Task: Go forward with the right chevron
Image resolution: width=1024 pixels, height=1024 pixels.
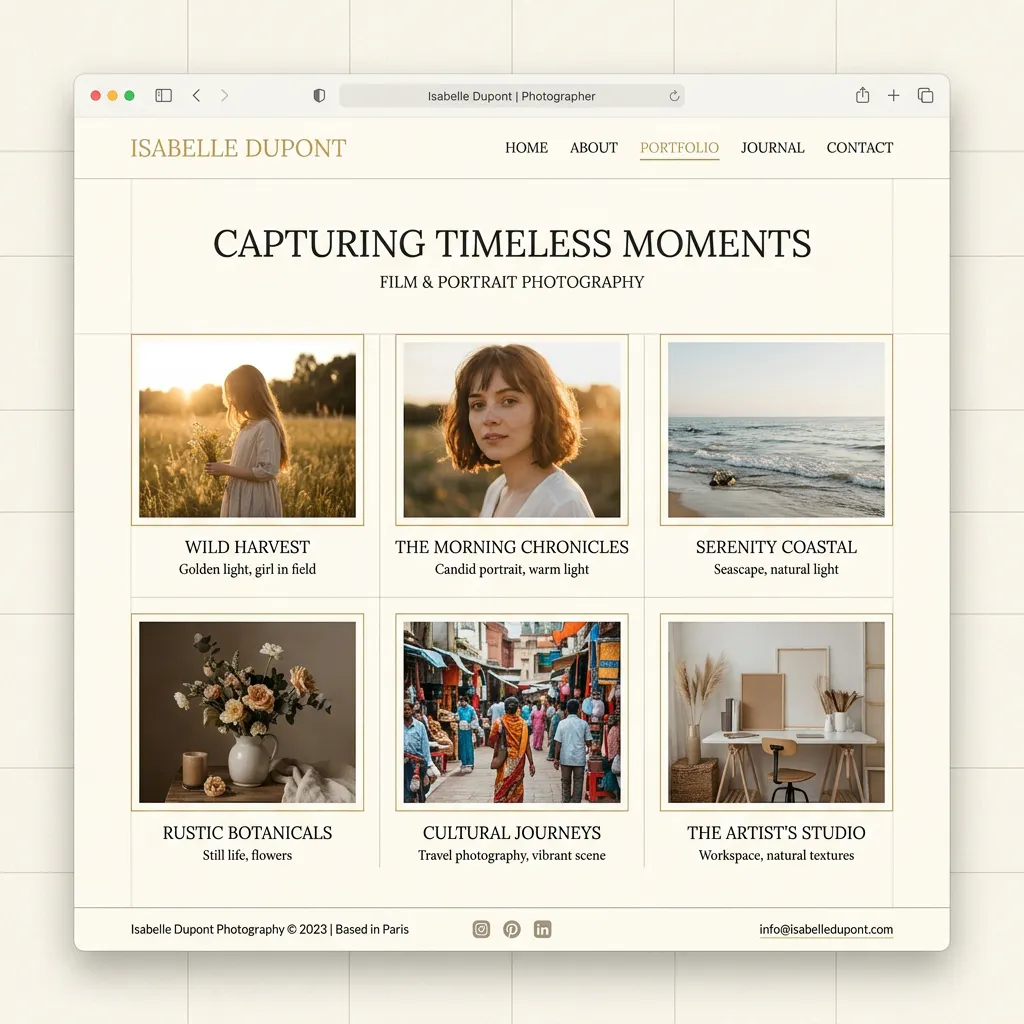Action: click(225, 95)
